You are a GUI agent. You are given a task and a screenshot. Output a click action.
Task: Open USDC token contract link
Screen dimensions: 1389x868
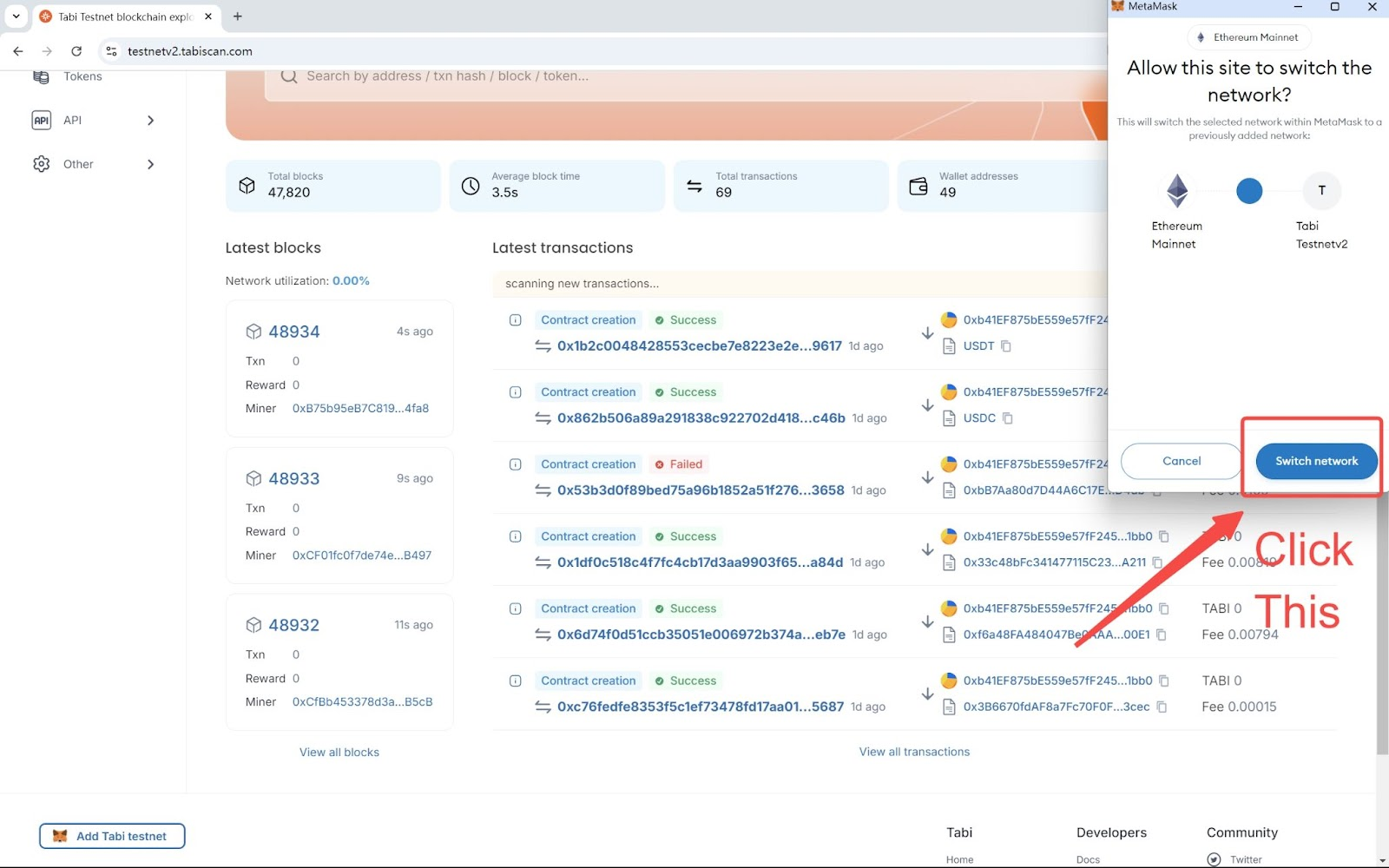(979, 418)
